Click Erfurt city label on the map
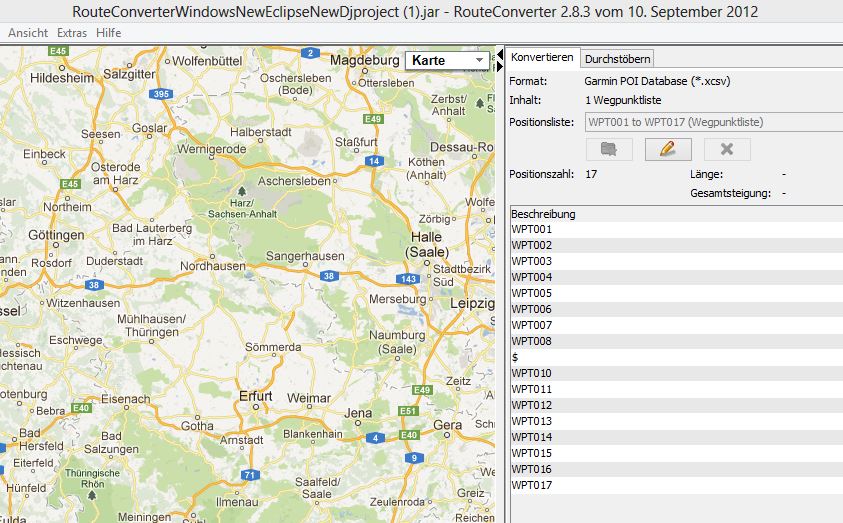The width and height of the screenshot is (843, 523). tap(256, 396)
